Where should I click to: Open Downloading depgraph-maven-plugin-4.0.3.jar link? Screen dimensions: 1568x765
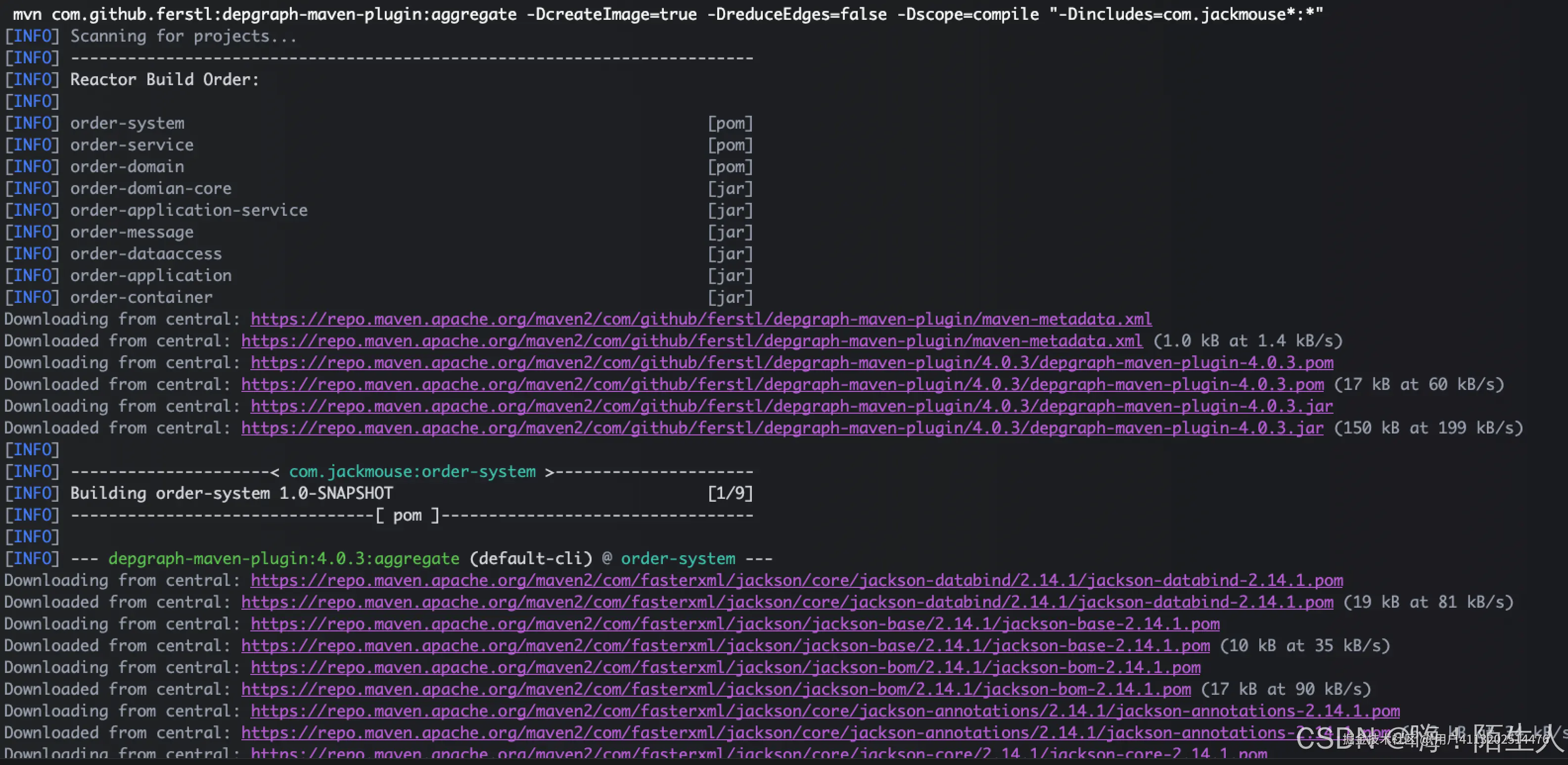point(791,406)
